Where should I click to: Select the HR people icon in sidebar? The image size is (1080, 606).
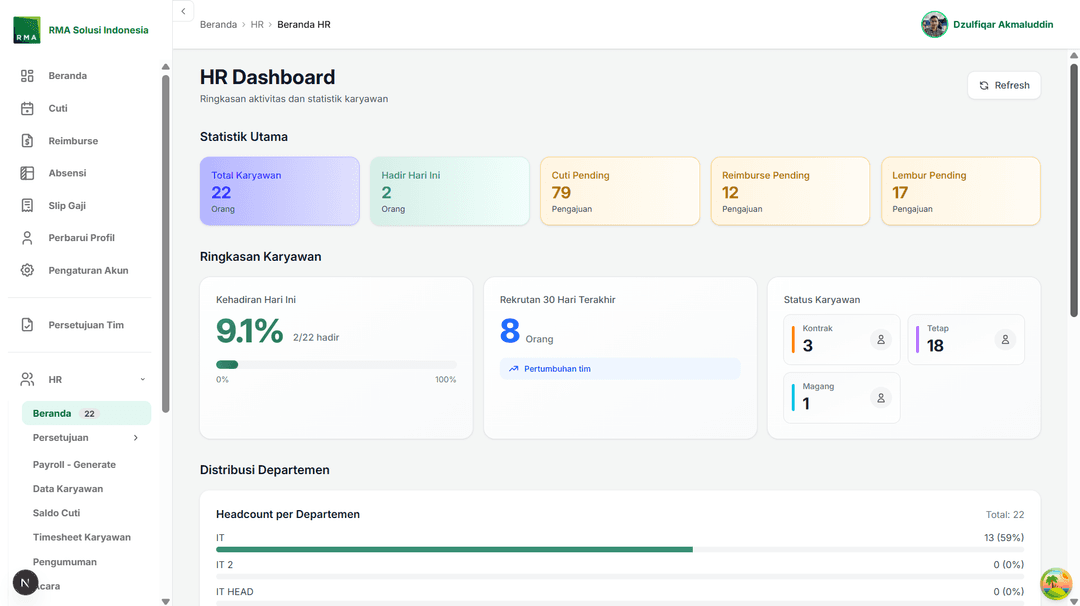pyautogui.click(x=27, y=379)
